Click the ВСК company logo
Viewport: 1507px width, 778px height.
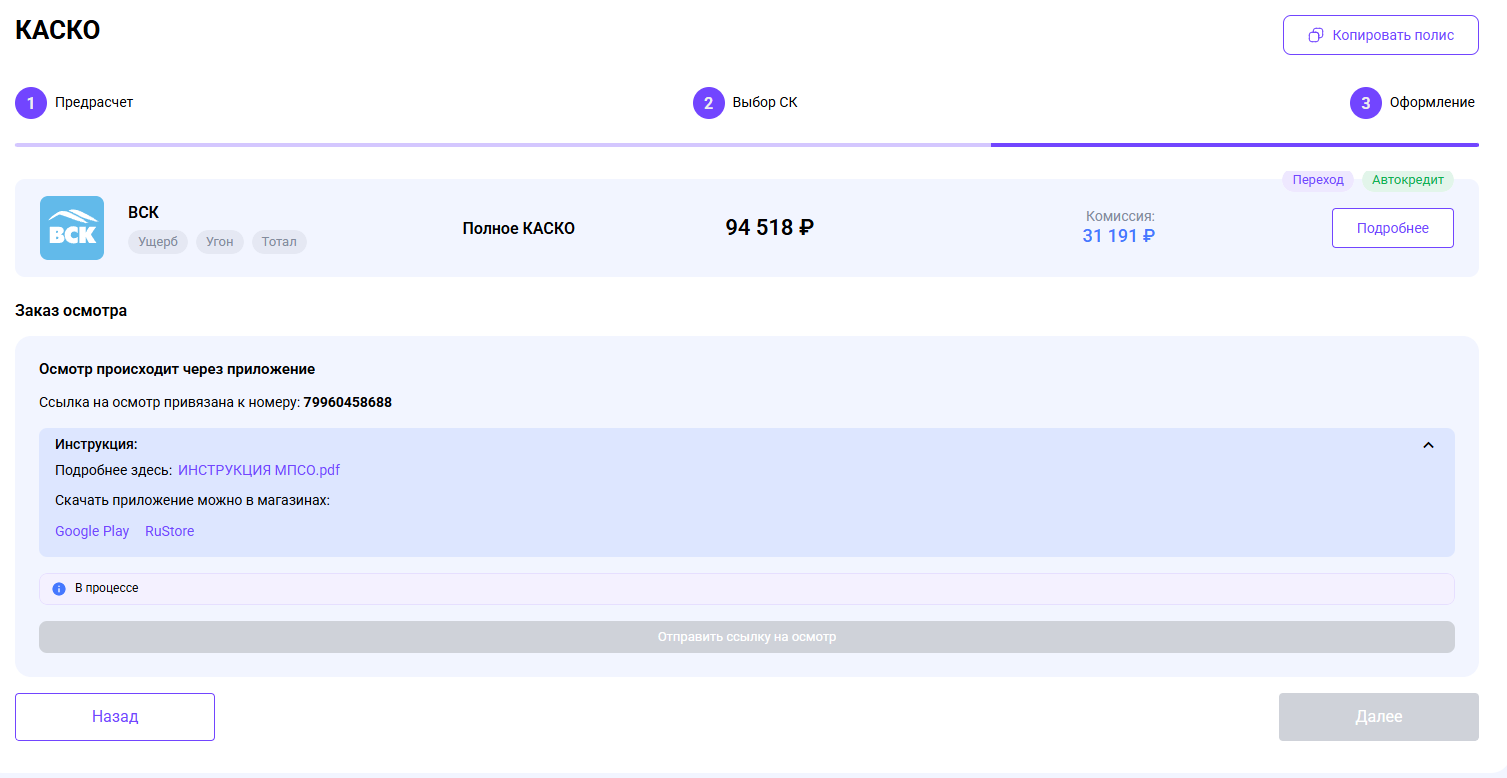pos(72,228)
